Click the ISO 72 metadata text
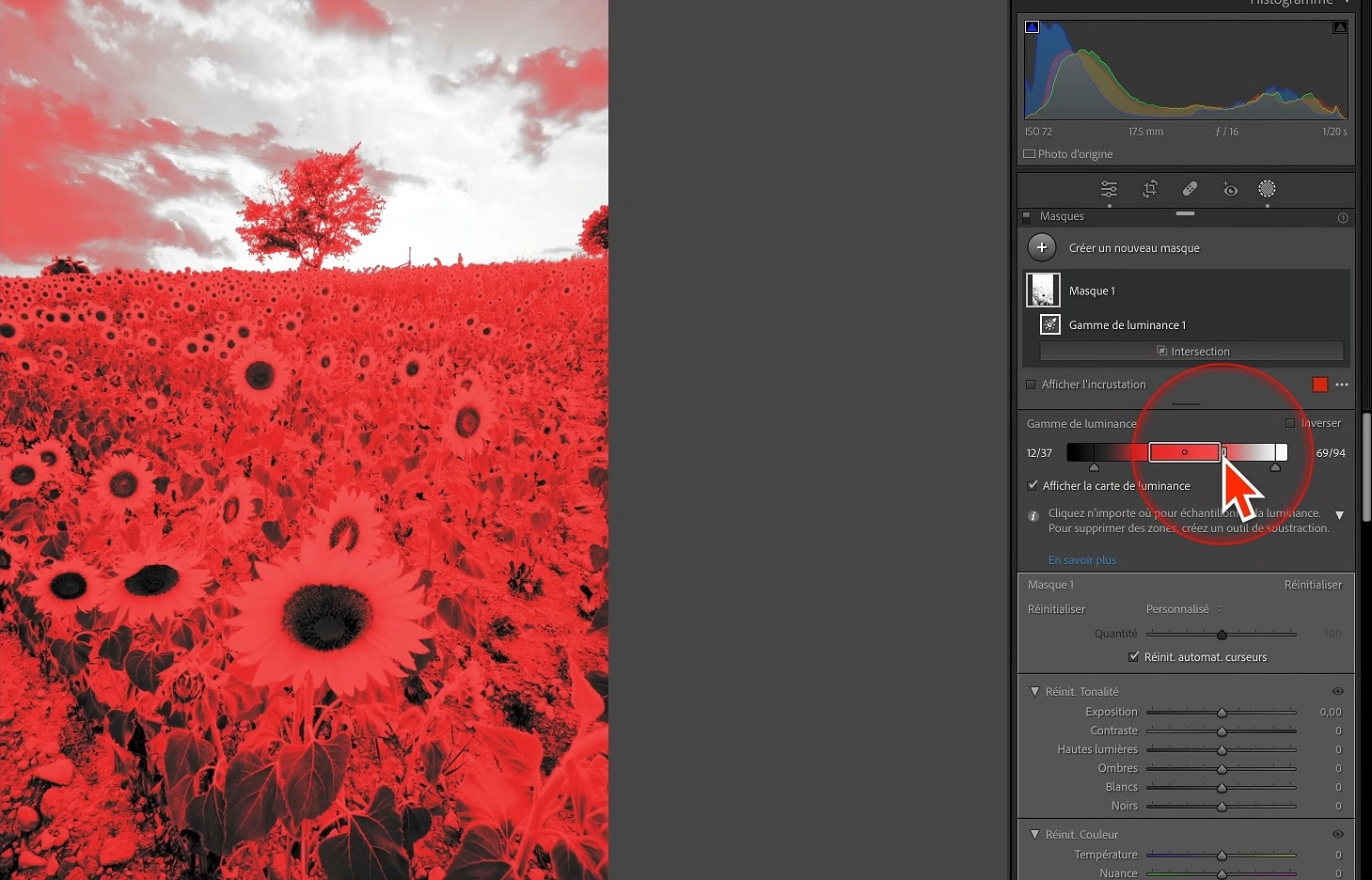The height and width of the screenshot is (880, 1372). pos(1038,132)
